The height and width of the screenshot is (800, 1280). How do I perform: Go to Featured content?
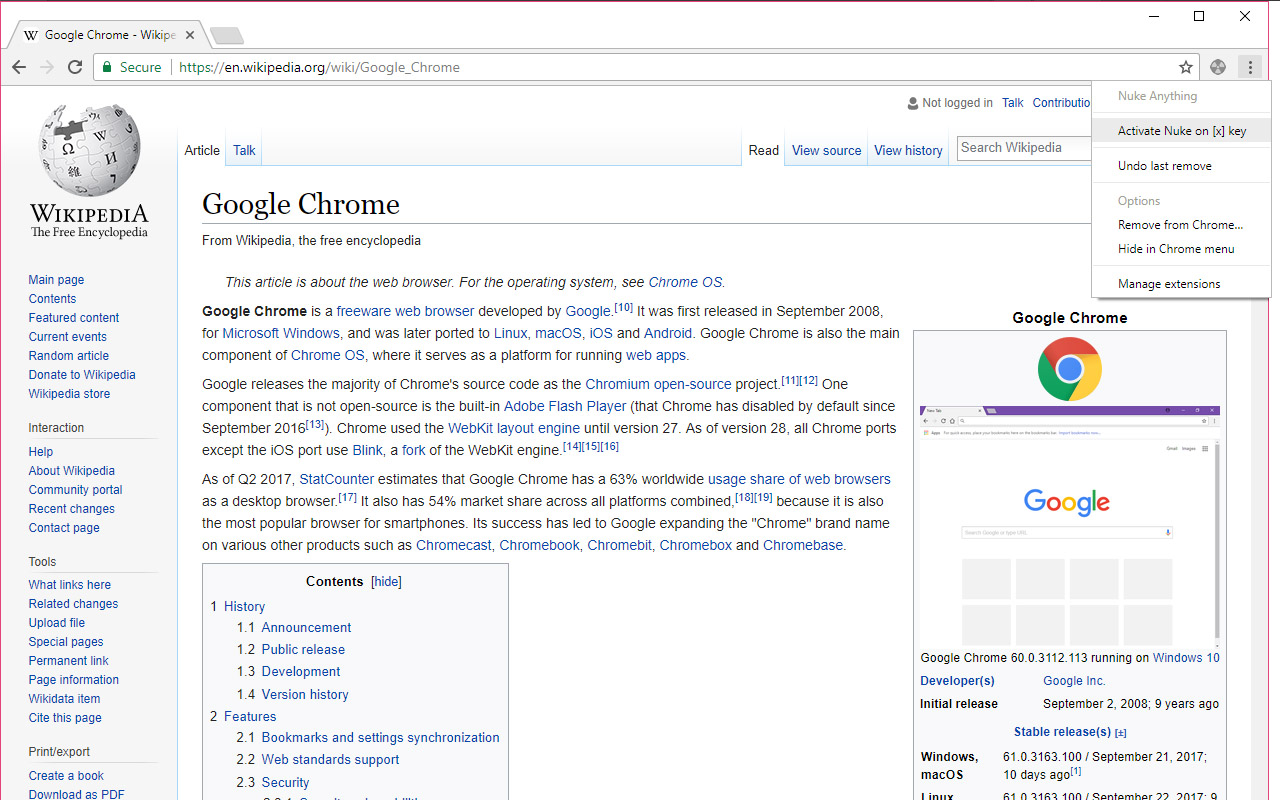point(74,318)
